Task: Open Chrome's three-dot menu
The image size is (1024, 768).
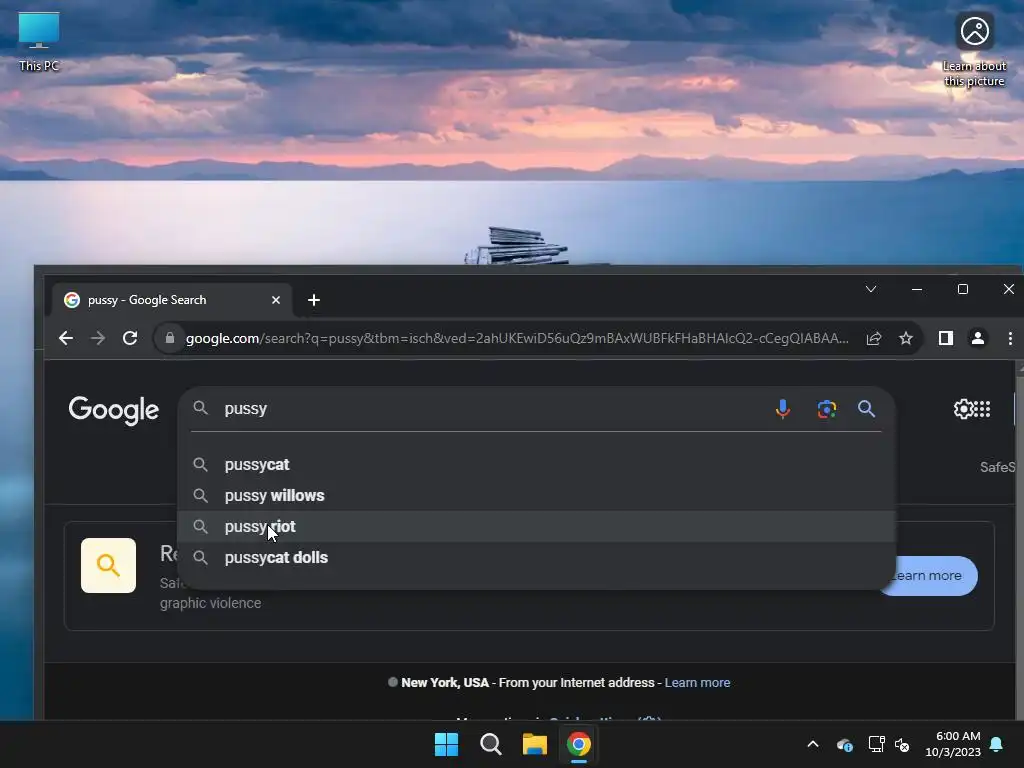Action: coord(1010,338)
